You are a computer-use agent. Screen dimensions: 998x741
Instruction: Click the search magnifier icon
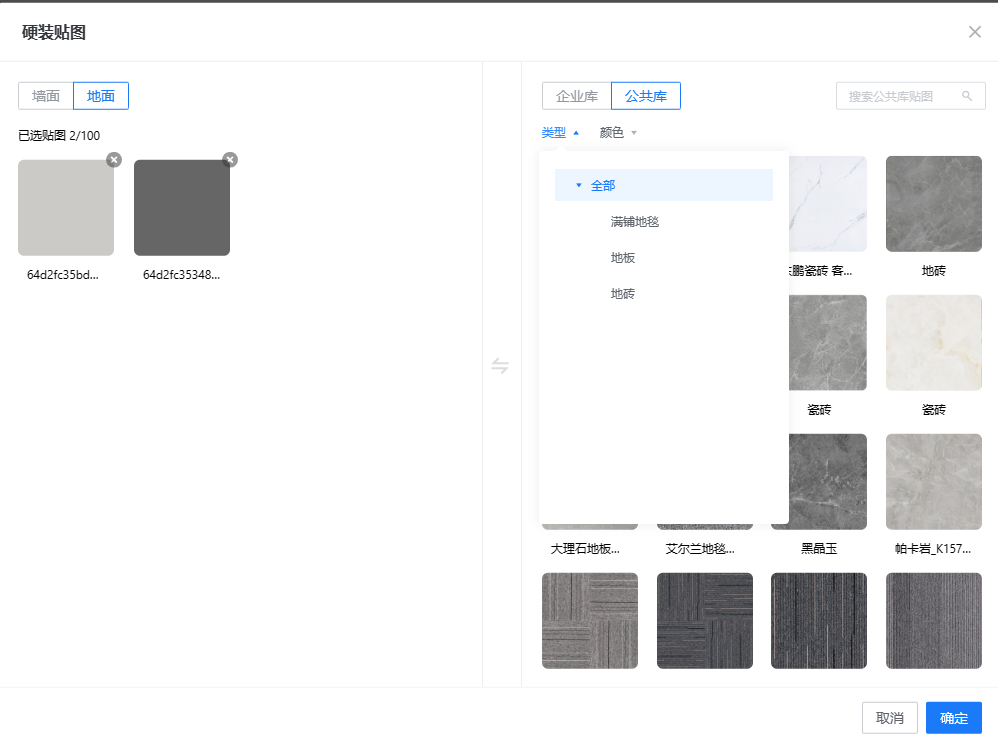967,96
